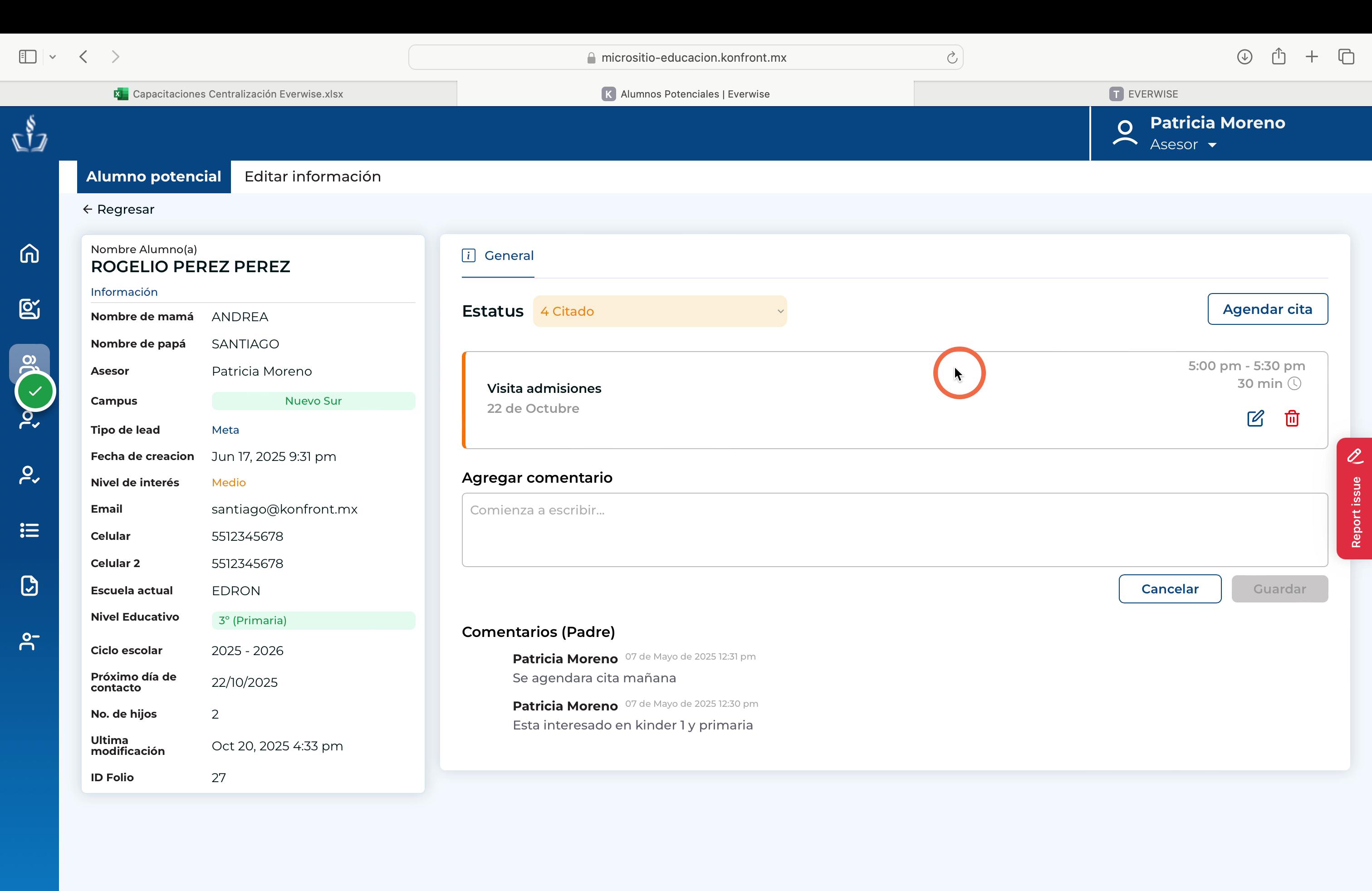
Task: Click the email santiago@konfront.mx
Action: click(x=285, y=509)
